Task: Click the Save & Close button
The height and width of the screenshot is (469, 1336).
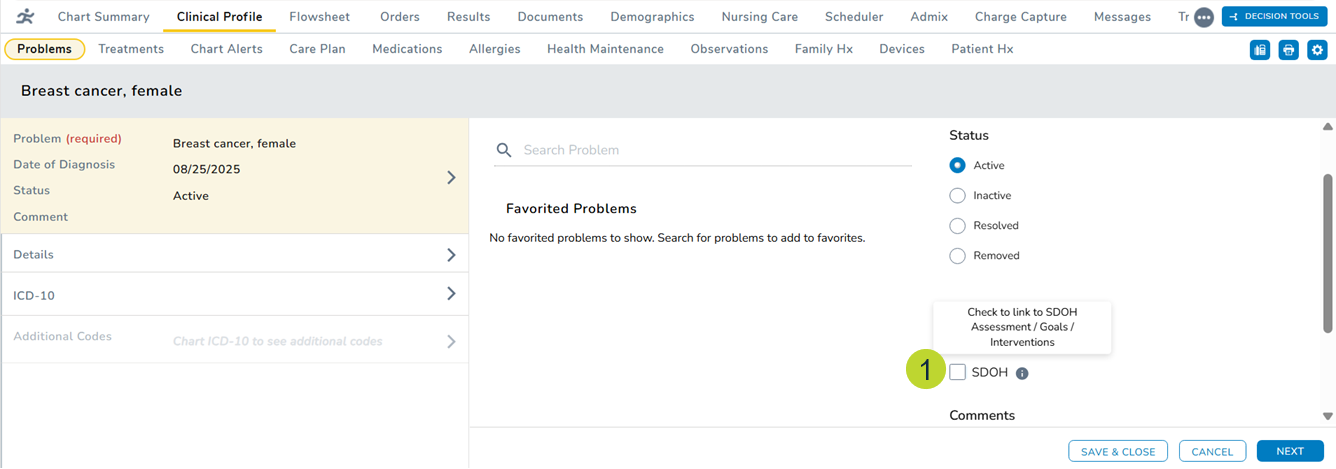Action: pyautogui.click(x=1117, y=451)
